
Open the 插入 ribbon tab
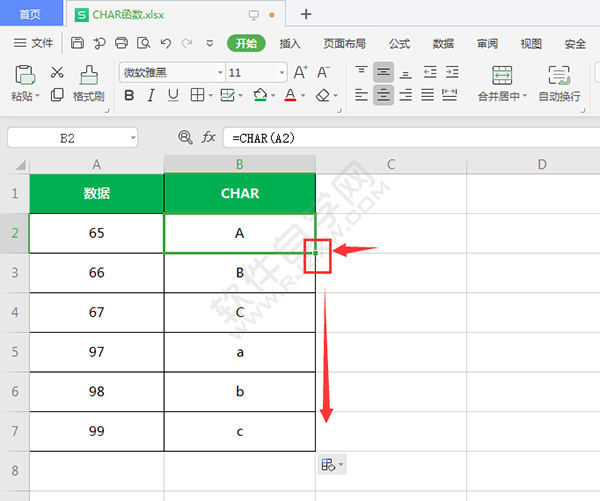(290, 44)
